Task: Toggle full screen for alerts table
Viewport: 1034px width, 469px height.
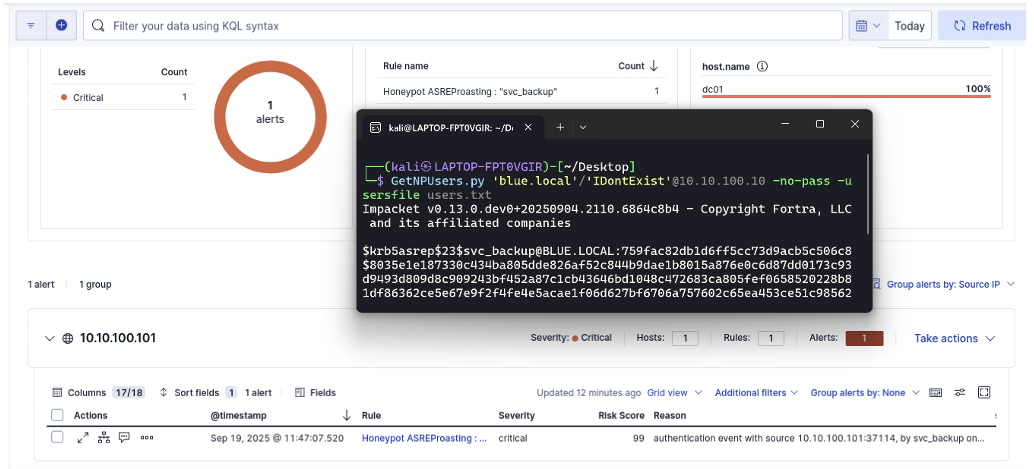Action: click(983, 393)
